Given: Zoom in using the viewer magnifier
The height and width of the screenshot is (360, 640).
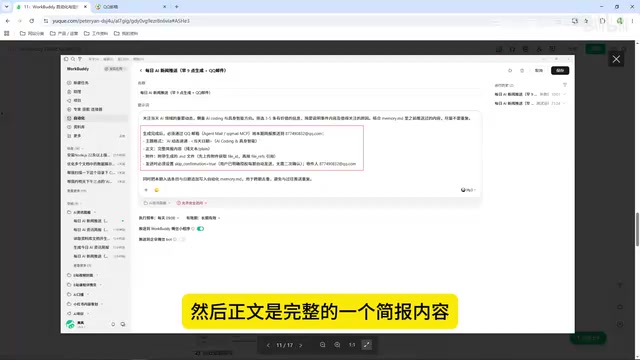Looking at the screenshot, I should click(337, 345).
